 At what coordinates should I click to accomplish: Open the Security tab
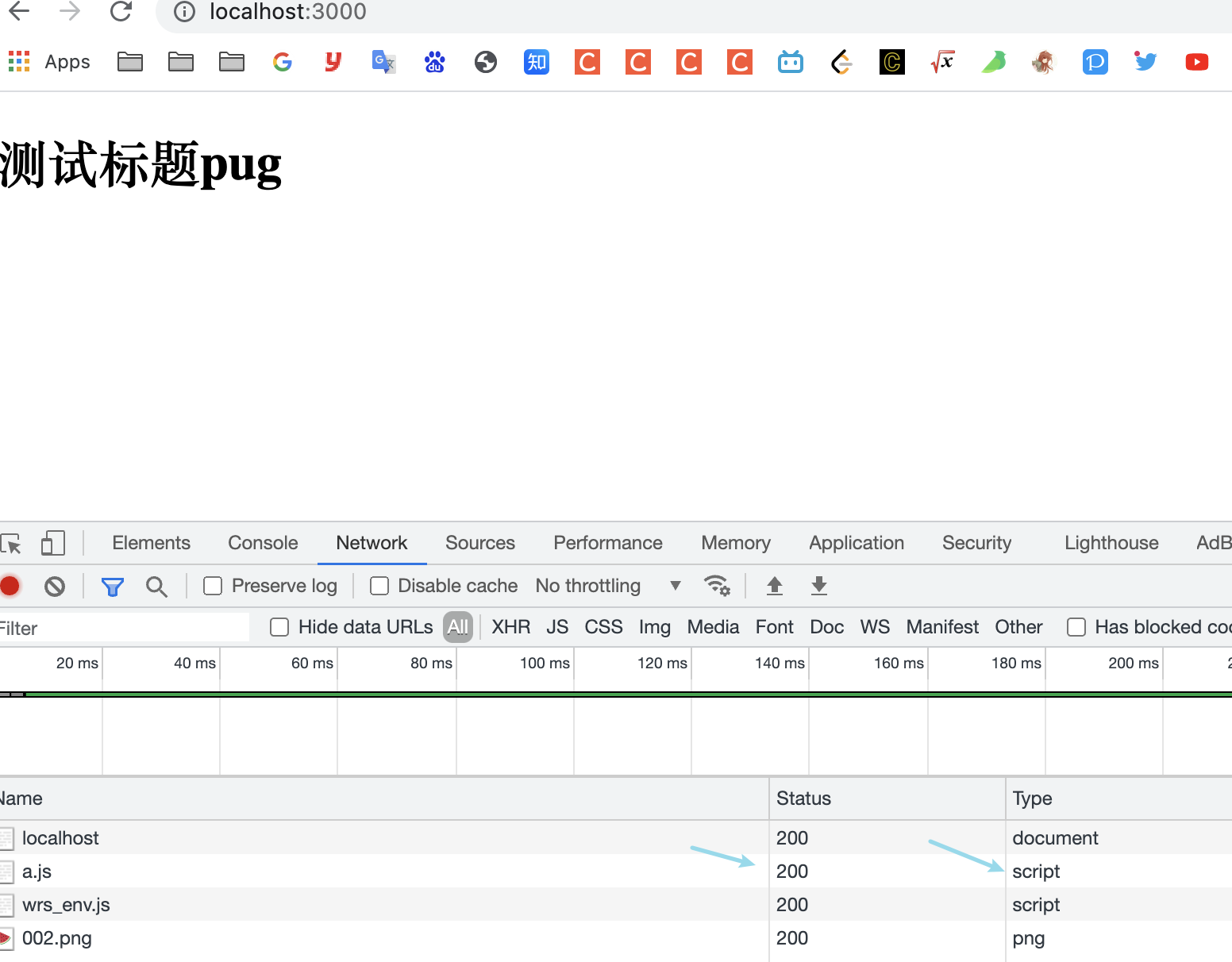(977, 543)
